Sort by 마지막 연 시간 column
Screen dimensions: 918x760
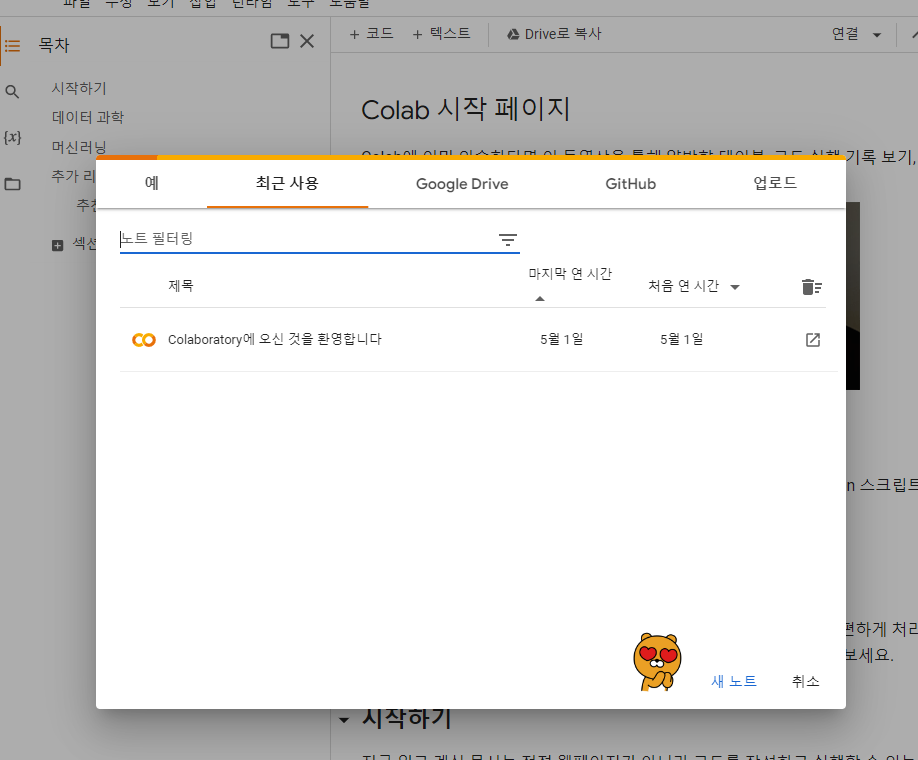tap(570, 274)
